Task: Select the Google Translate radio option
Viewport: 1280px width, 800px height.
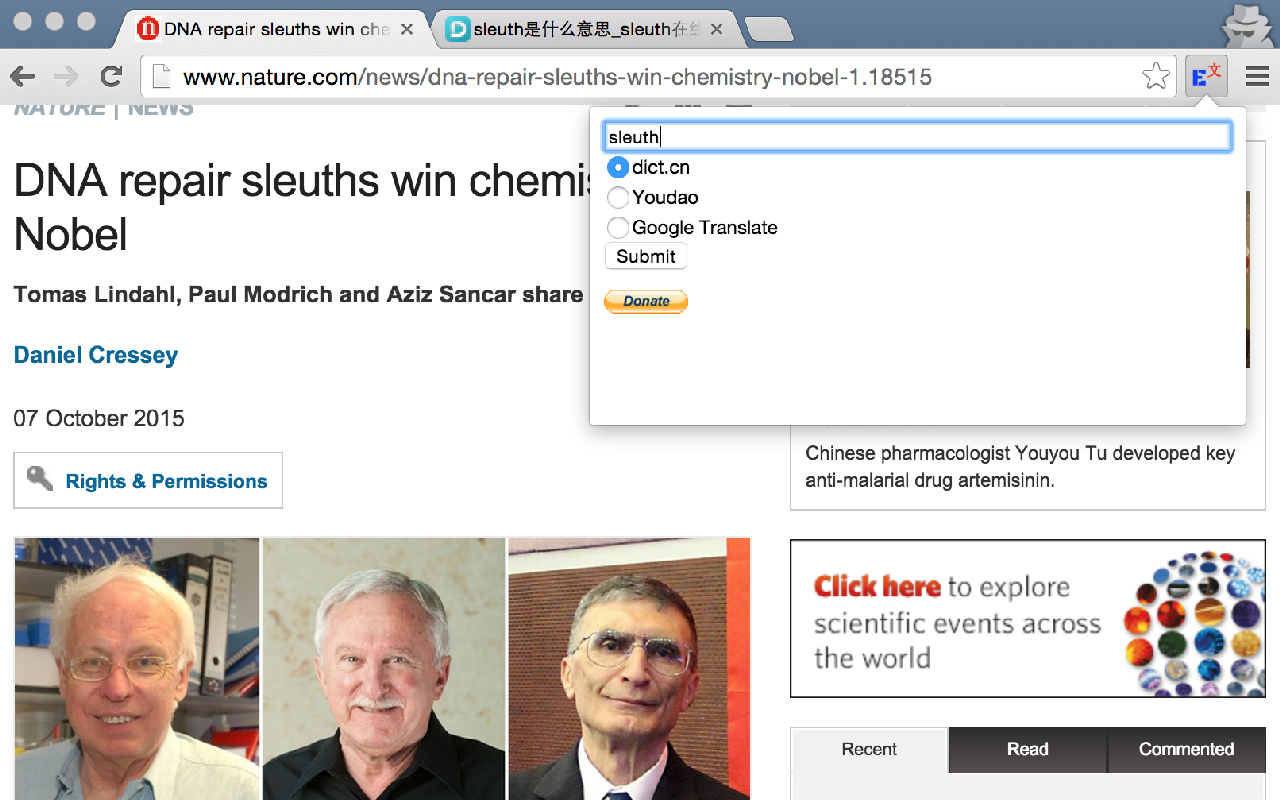Action: click(x=618, y=228)
